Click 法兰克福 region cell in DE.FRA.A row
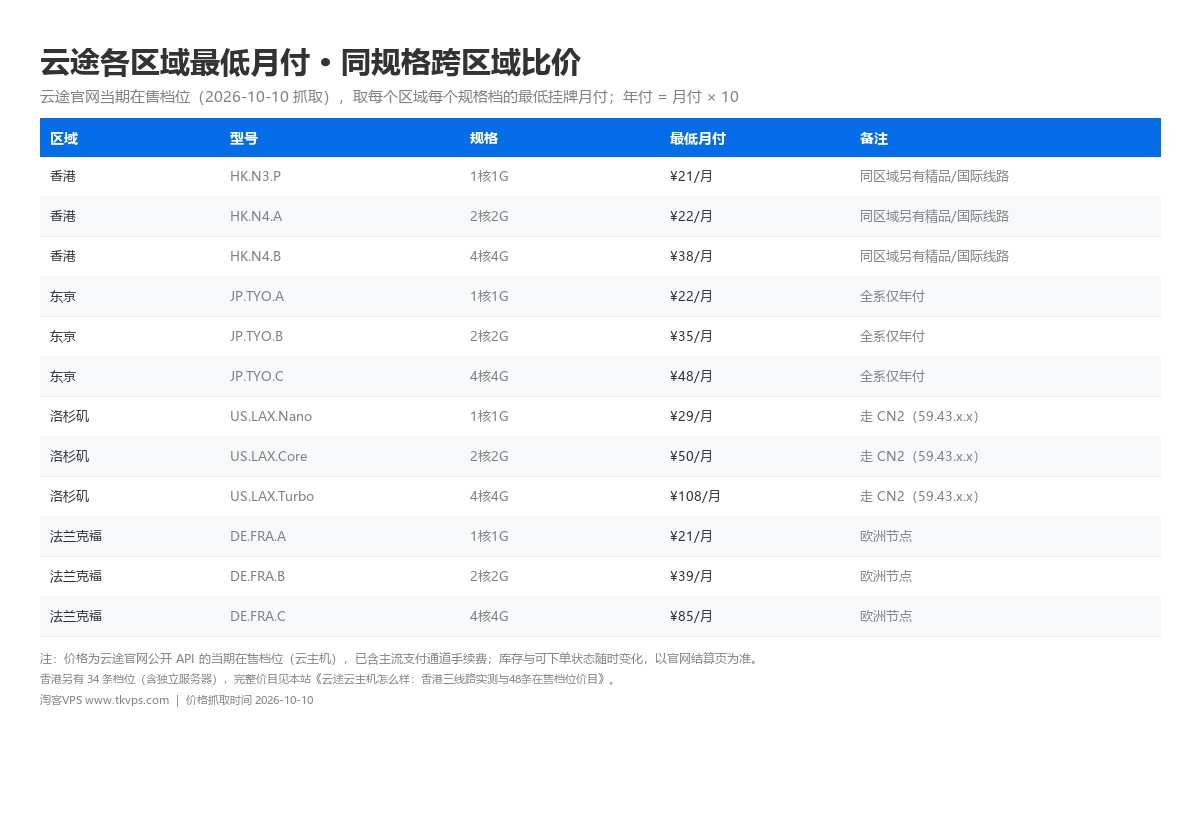This screenshot has height=818, width=1200. pyautogui.click(x=76, y=536)
